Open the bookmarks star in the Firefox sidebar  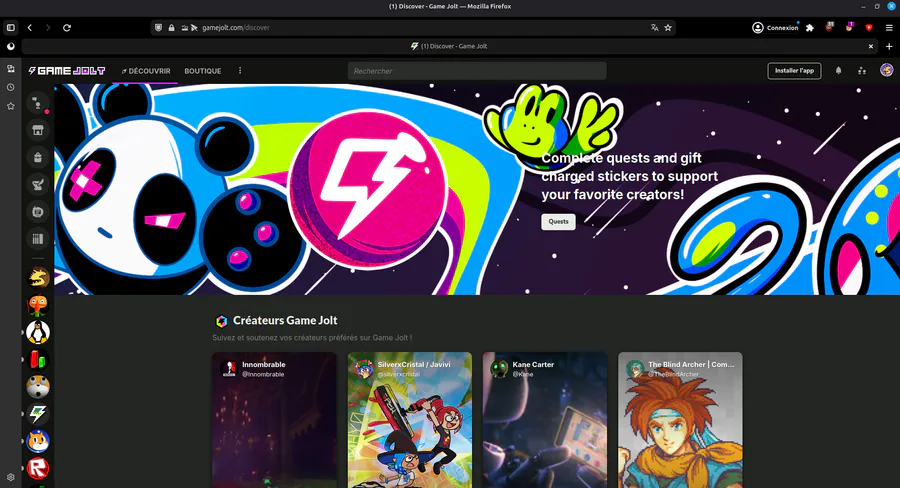10,106
